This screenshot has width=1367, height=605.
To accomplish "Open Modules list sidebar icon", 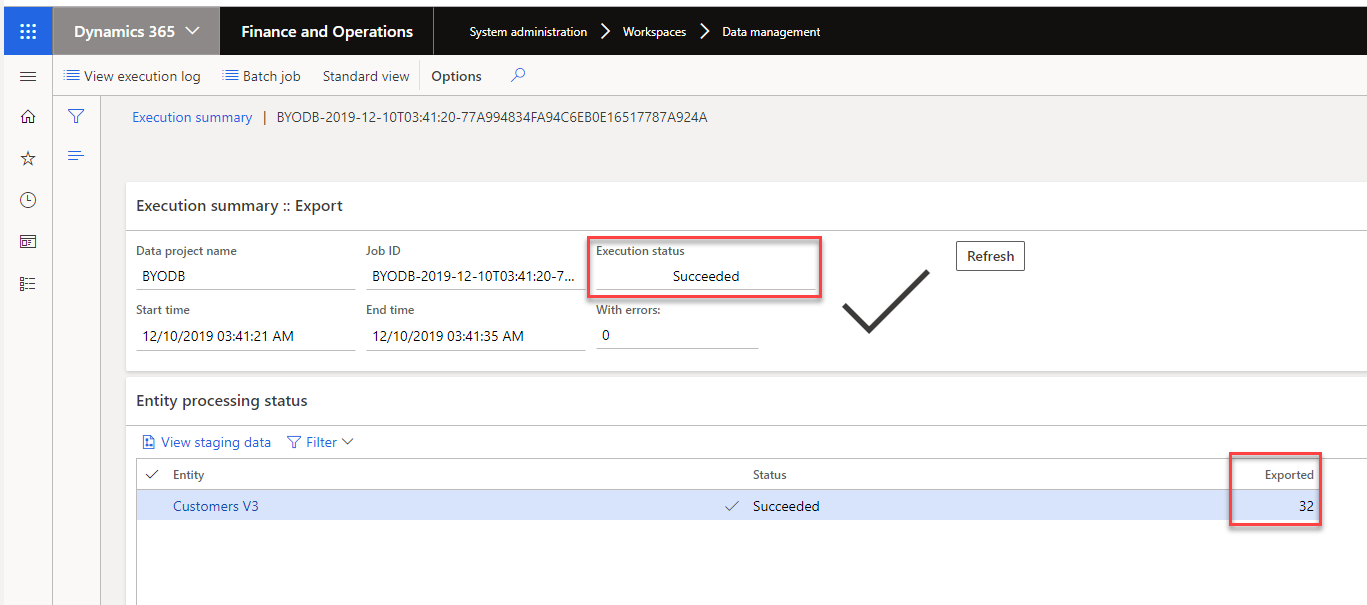I will pos(28,284).
